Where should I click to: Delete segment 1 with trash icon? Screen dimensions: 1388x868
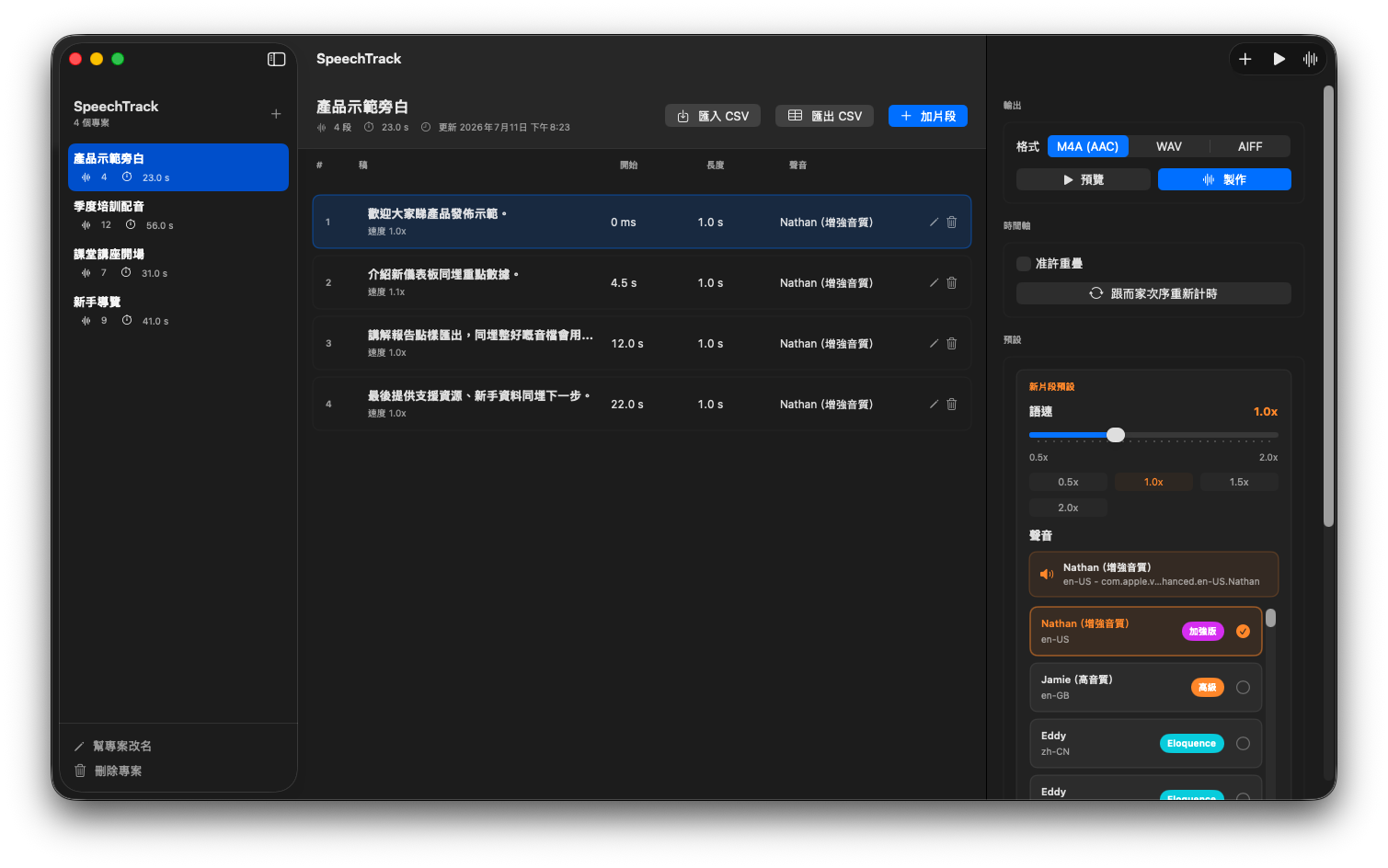[x=952, y=222]
